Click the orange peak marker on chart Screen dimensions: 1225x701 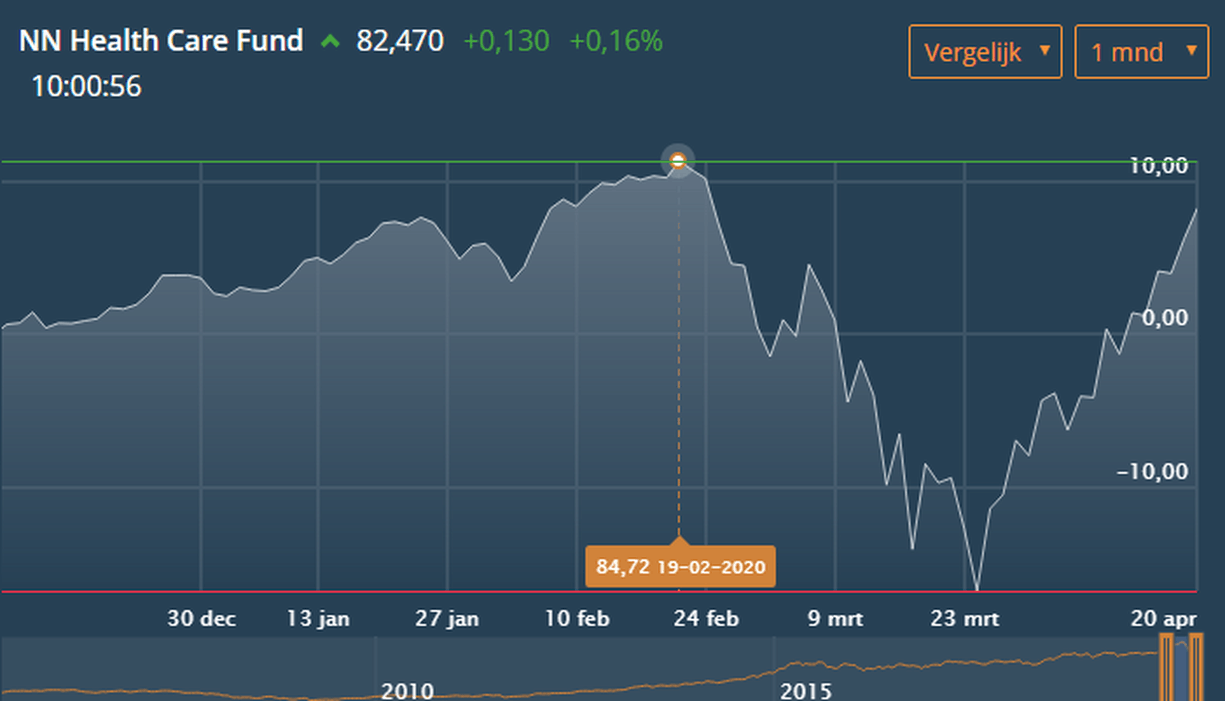point(678,160)
